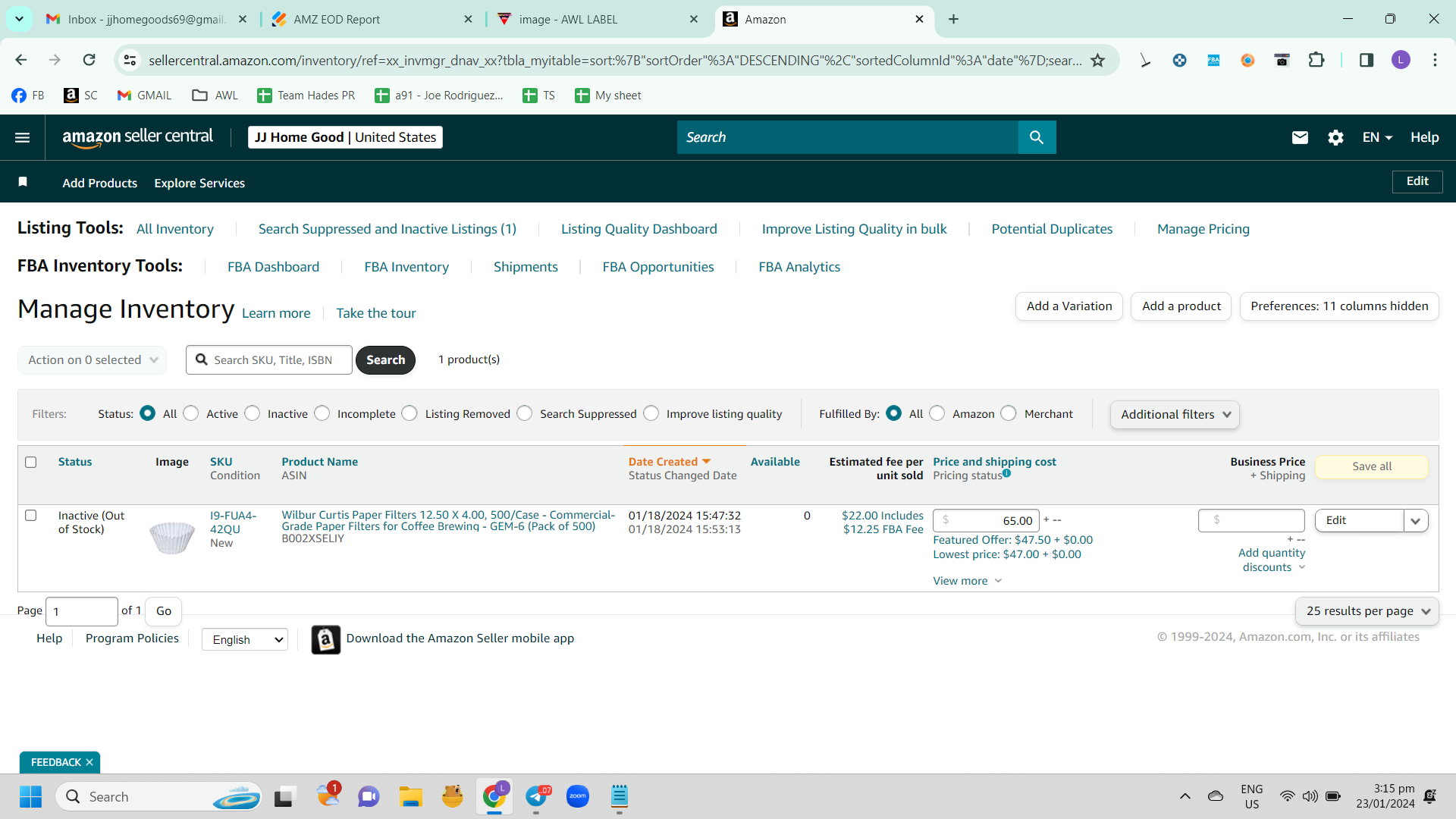This screenshot has width=1456, height=819.
Task: Open the Team Hades PR sheet bookmark
Action: pos(306,95)
